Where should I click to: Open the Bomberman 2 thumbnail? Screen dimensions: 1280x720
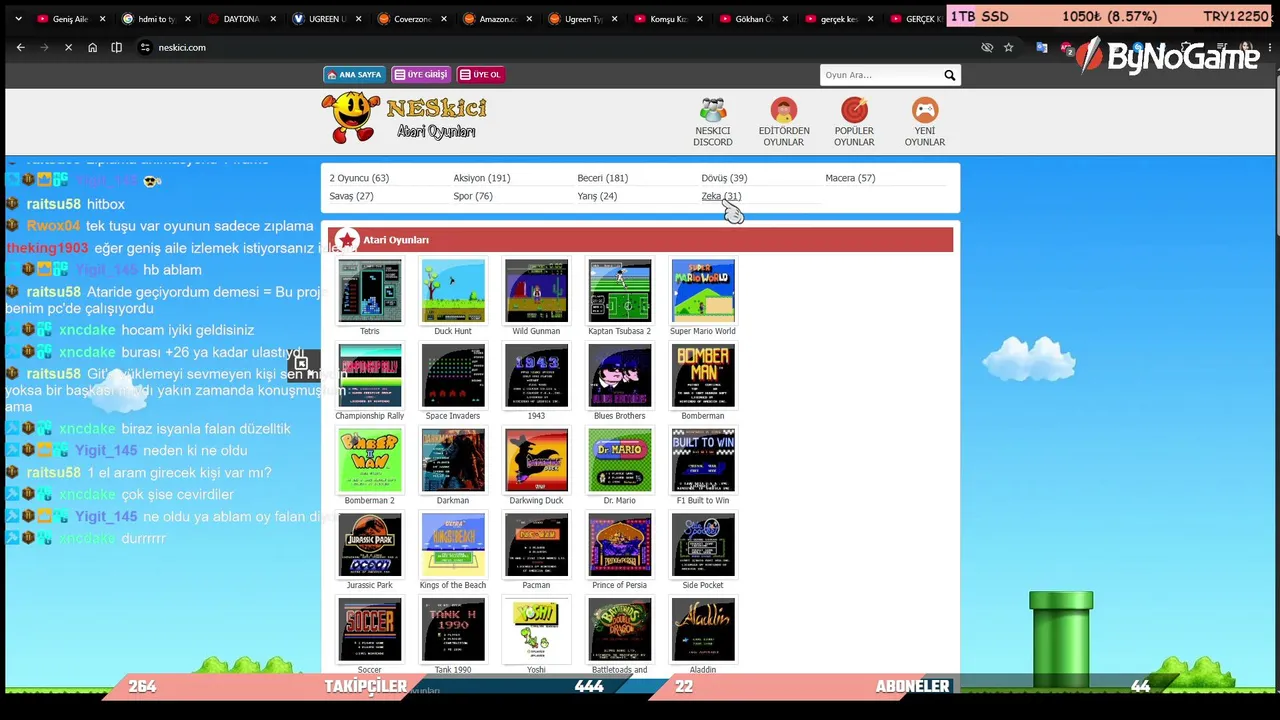tap(370, 460)
